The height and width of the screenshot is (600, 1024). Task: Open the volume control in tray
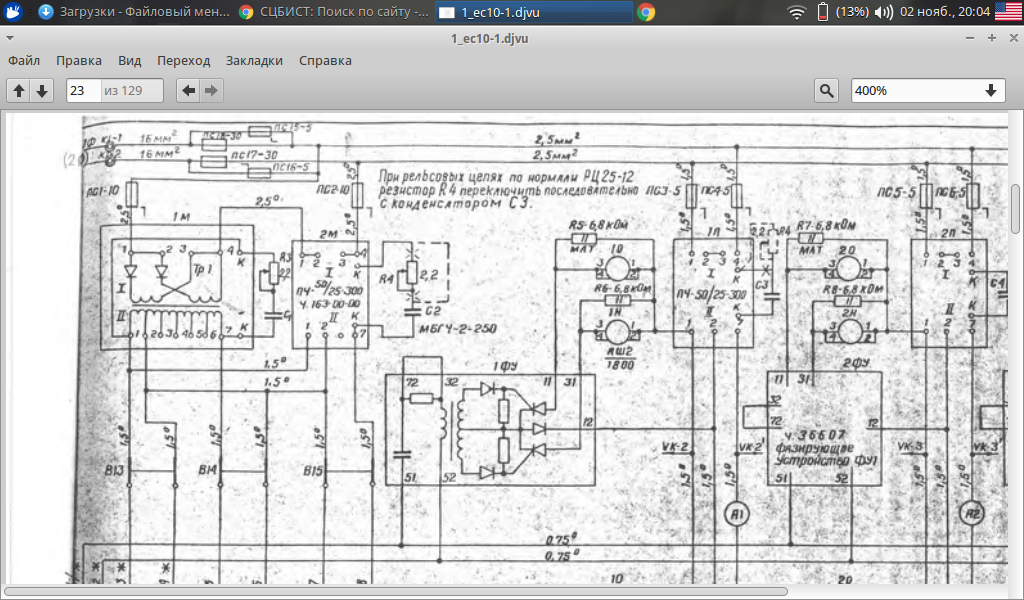click(x=883, y=12)
